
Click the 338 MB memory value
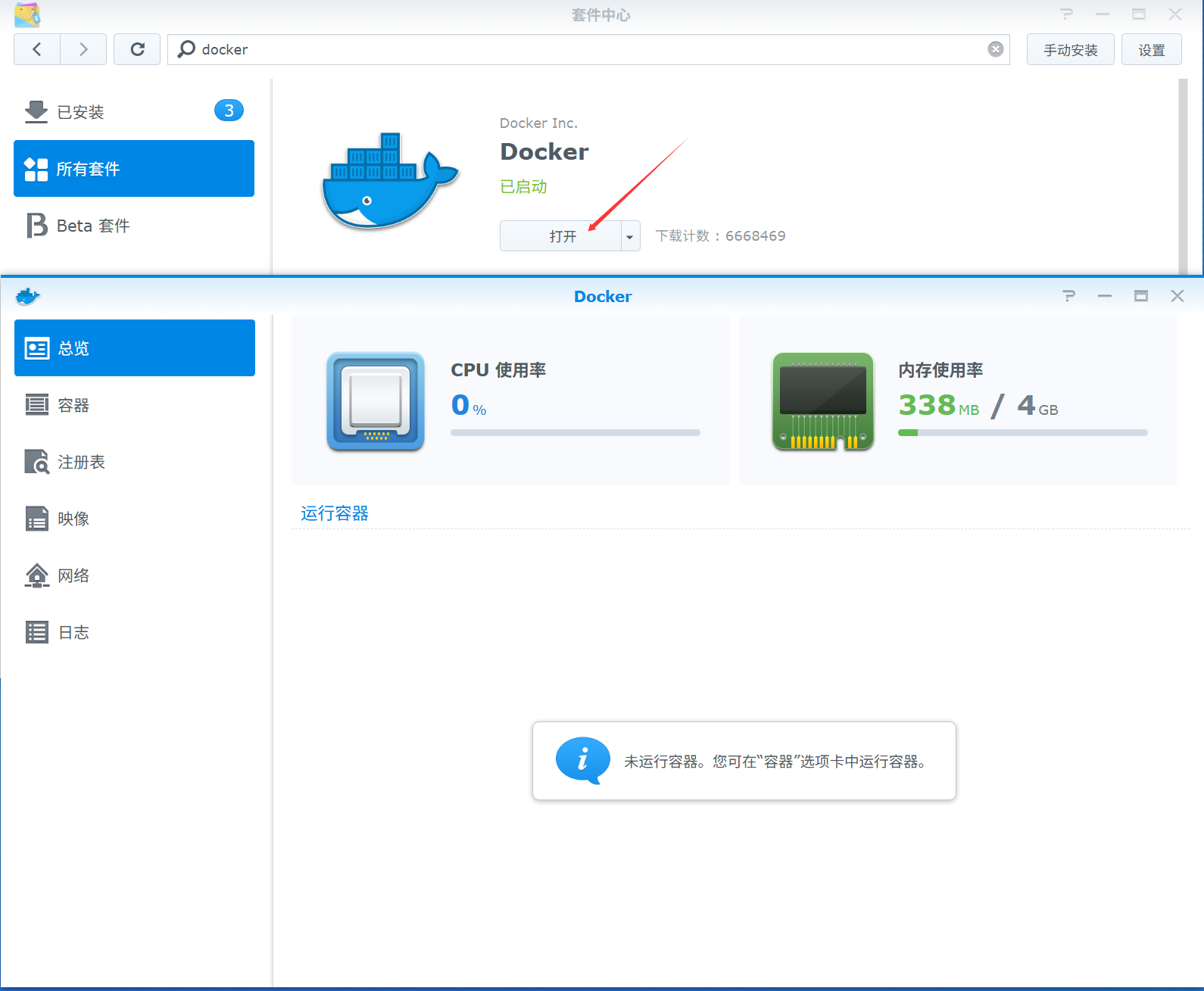coord(939,405)
